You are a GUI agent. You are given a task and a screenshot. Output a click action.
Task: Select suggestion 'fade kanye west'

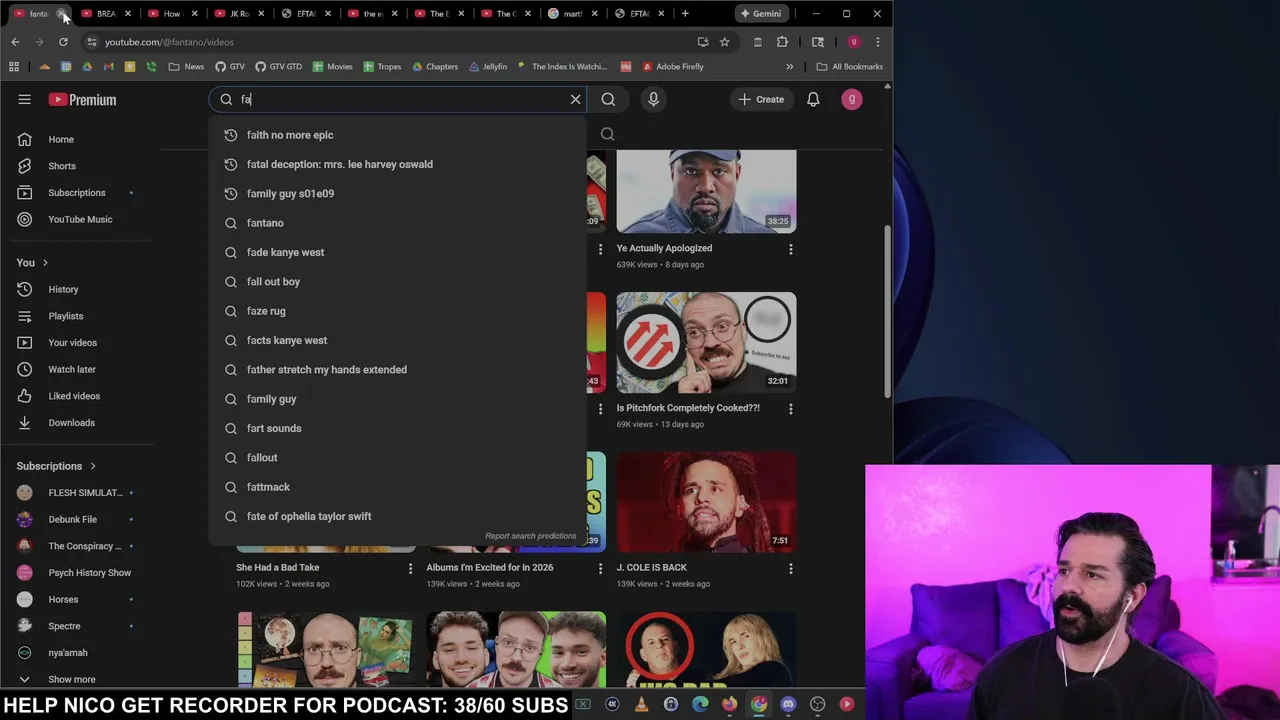pos(397,252)
